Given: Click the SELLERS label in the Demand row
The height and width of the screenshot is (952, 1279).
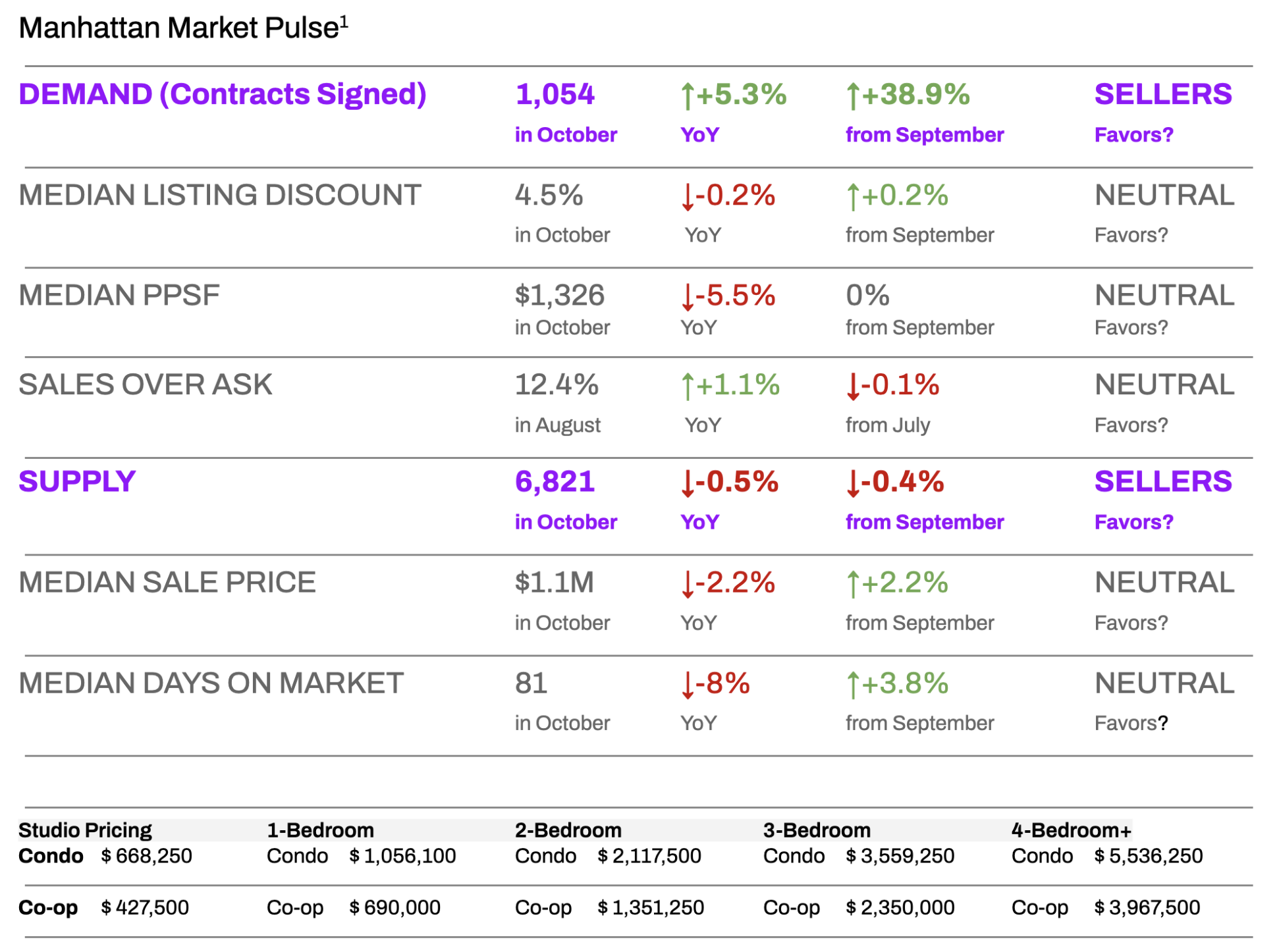Looking at the screenshot, I should point(1162,94).
